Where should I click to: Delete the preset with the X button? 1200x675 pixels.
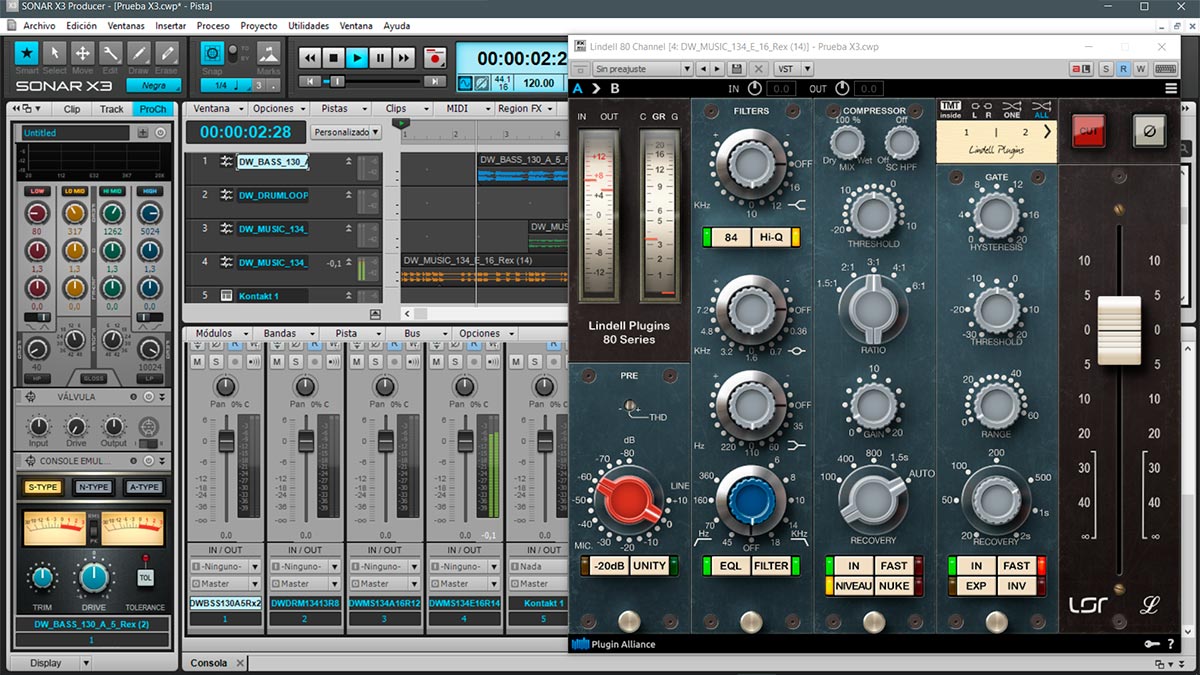tap(759, 69)
